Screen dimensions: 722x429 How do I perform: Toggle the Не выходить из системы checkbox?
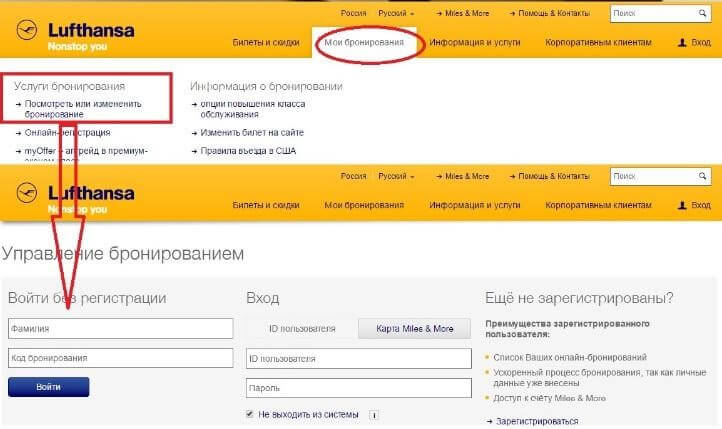click(x=250, y=414)
